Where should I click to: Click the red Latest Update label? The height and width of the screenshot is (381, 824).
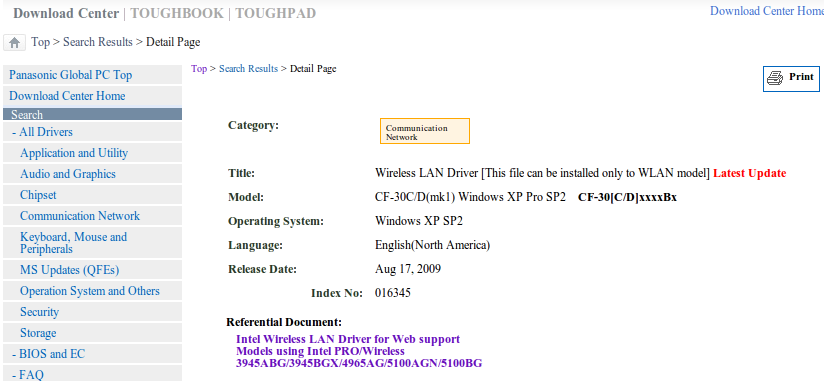pyautogui.click(x=749, y=173)
